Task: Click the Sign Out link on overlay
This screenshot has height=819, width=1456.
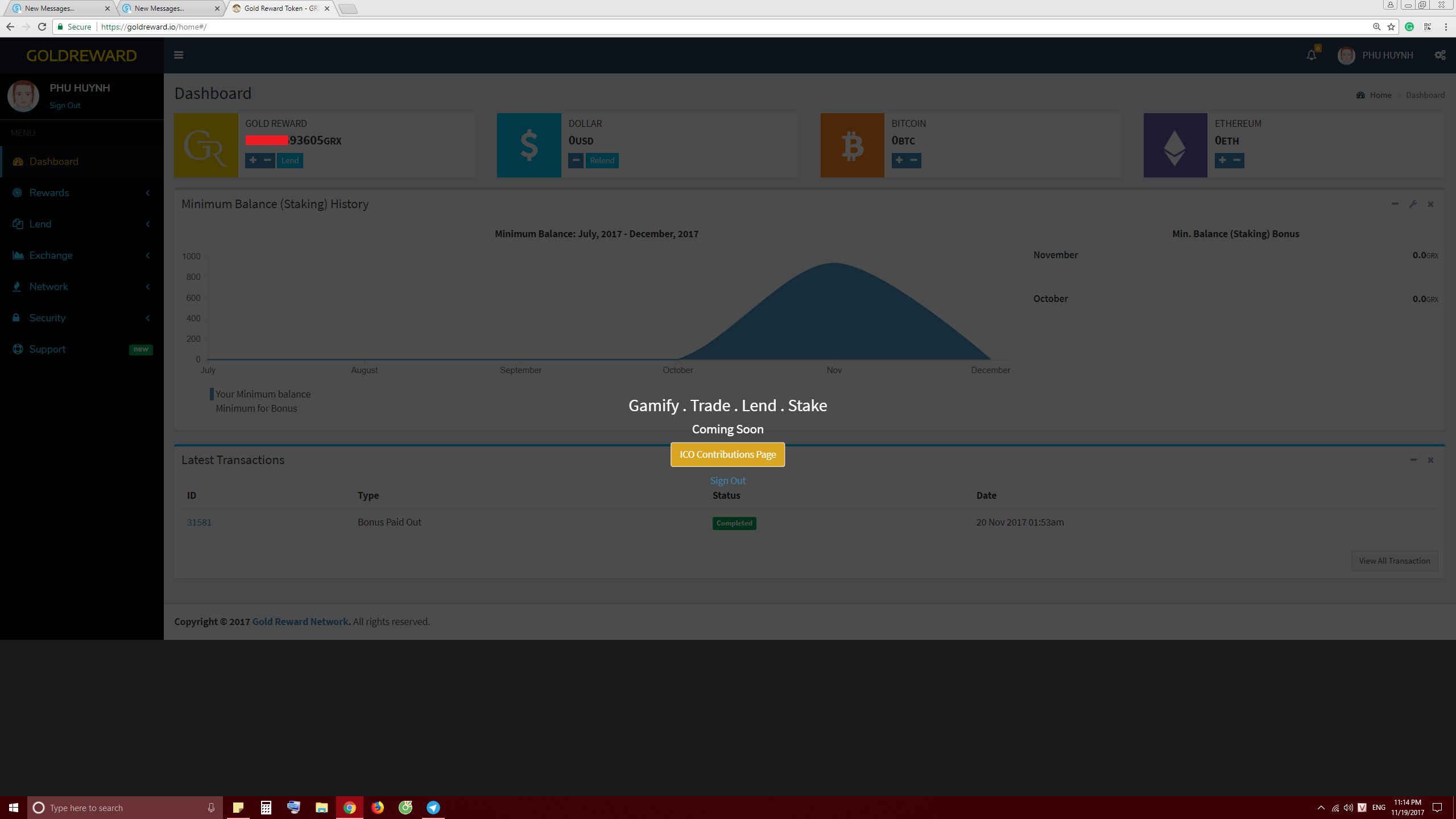Action: pyautogui.click(x=727, y=481)
